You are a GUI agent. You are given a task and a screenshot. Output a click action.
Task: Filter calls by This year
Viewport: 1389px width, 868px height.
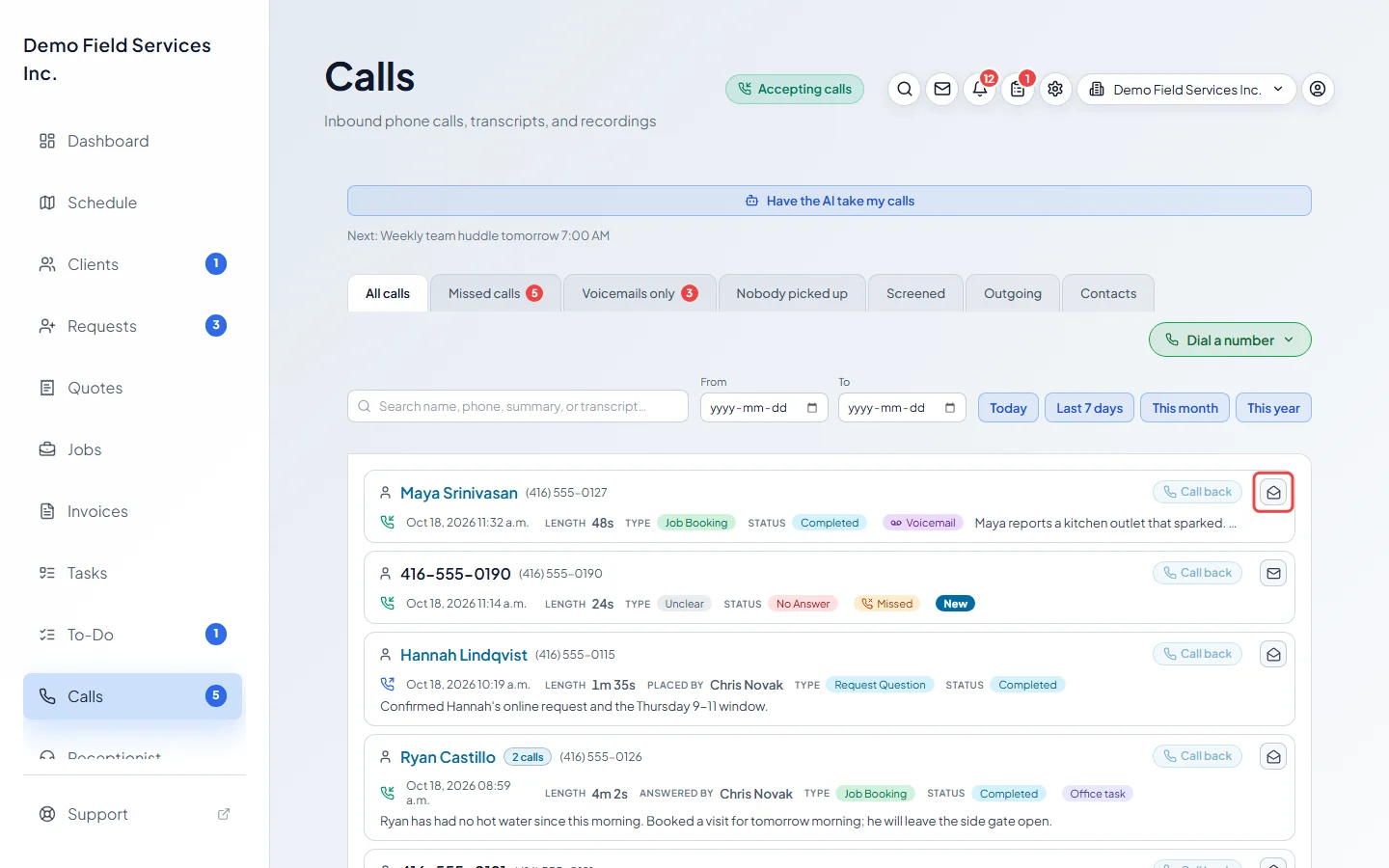click(1273, 408)
